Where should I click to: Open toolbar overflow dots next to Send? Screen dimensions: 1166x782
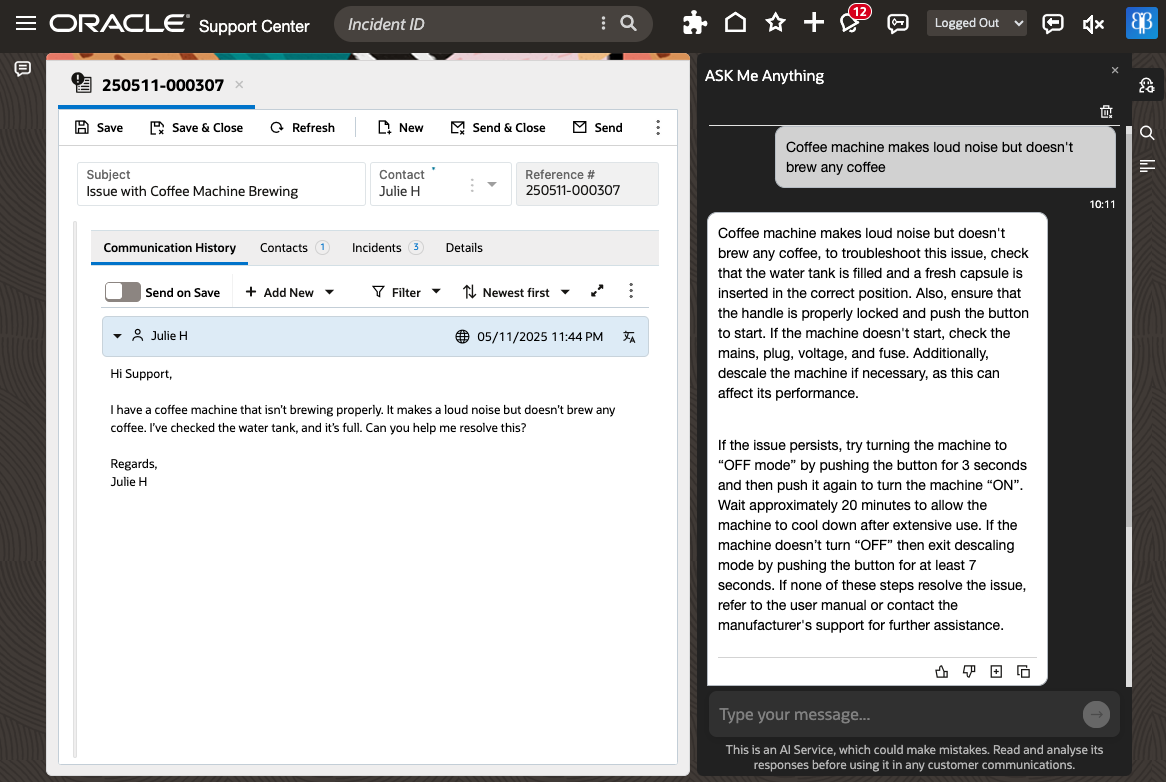[657, 127]
